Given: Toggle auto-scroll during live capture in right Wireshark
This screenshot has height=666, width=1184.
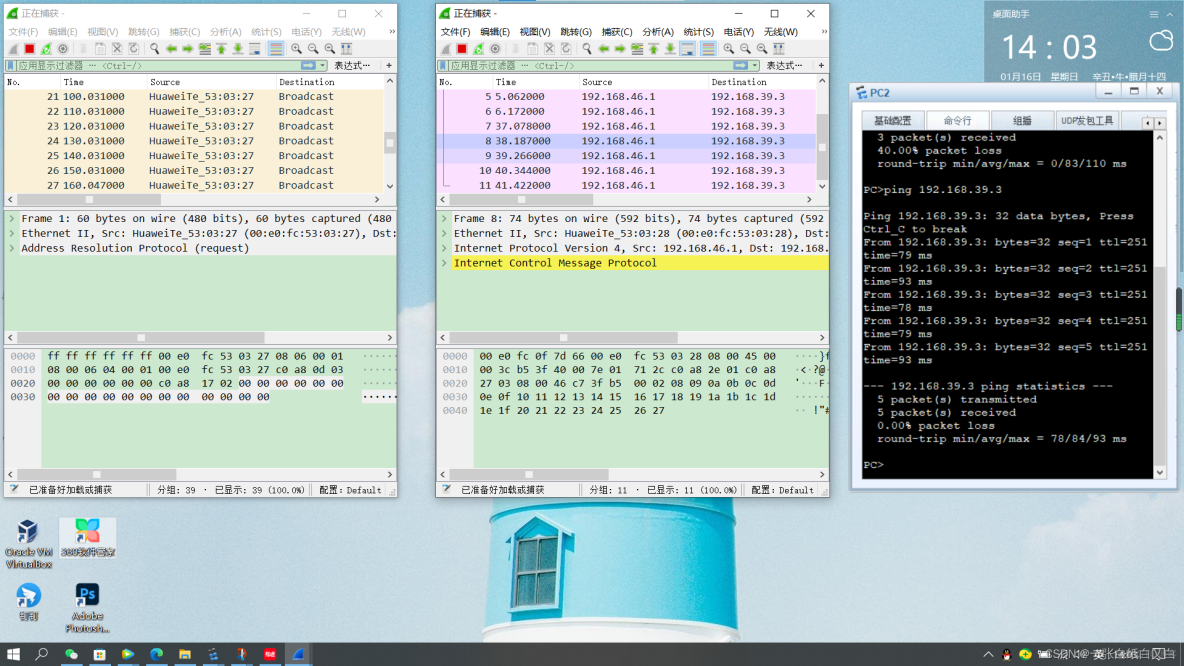Looking at the screenshot, I should point(687,48).
